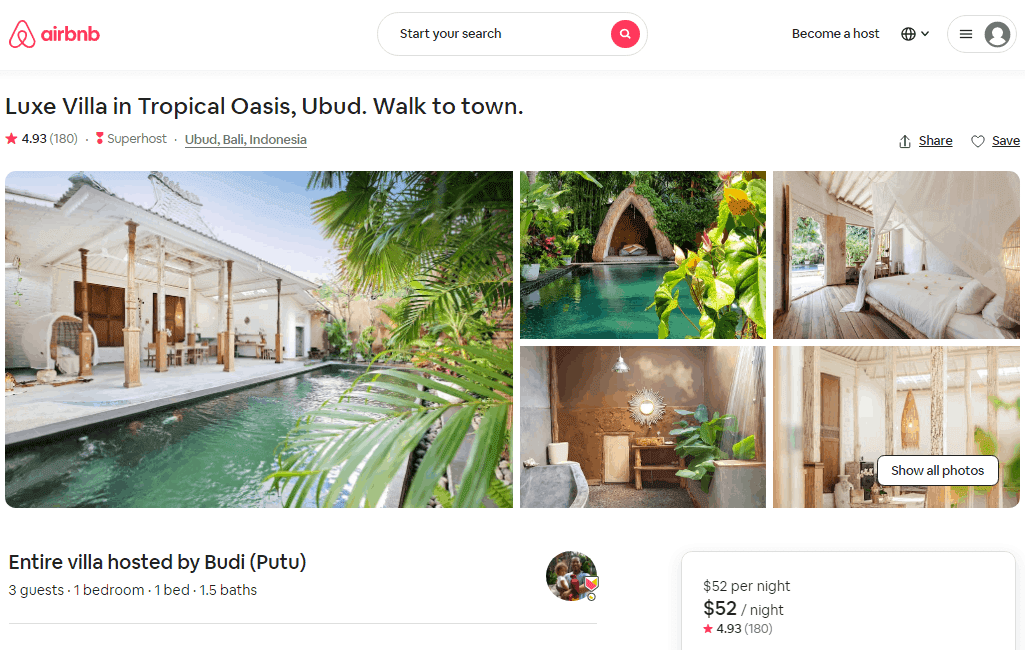1025x650 pixels.
Task: Open the main villa pool photo
Action: point(259,339)
